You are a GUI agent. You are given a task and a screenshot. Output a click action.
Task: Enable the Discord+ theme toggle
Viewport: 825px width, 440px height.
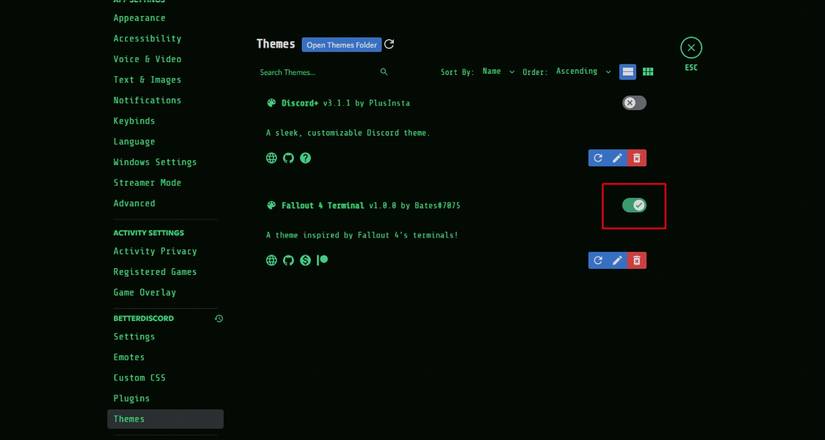pos(634,103)
